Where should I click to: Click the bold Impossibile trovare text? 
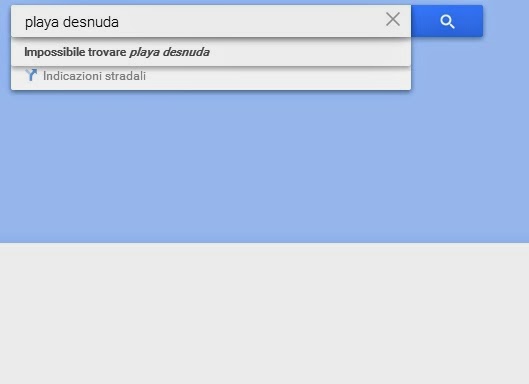(75, 52)
